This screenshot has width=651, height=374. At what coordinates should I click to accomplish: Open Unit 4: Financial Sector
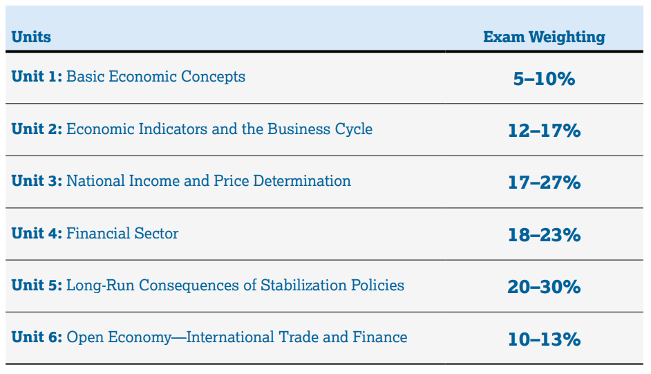coord(95,233)
